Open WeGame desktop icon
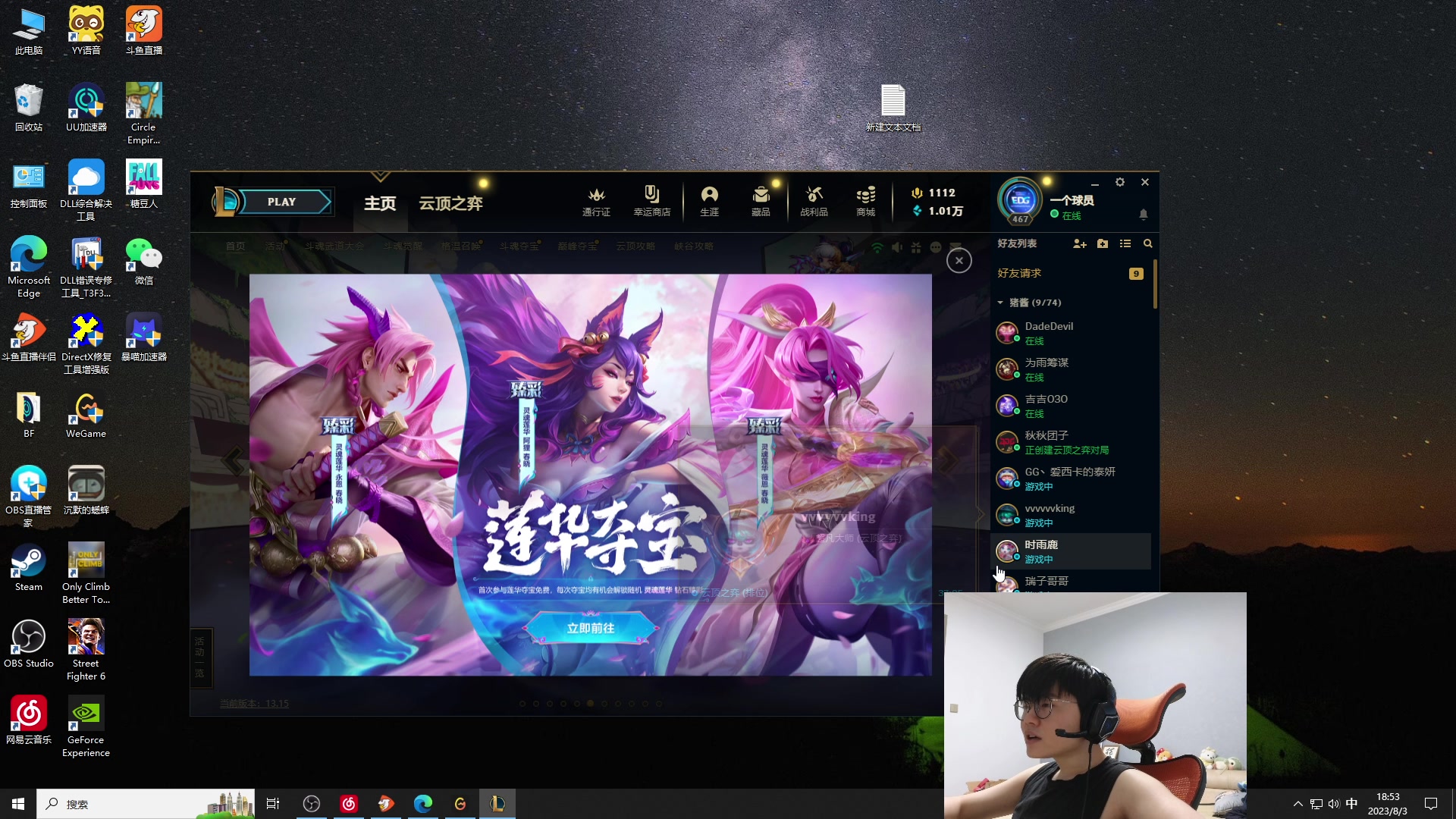Screen dimensions: 1456x819 (86, 415)
